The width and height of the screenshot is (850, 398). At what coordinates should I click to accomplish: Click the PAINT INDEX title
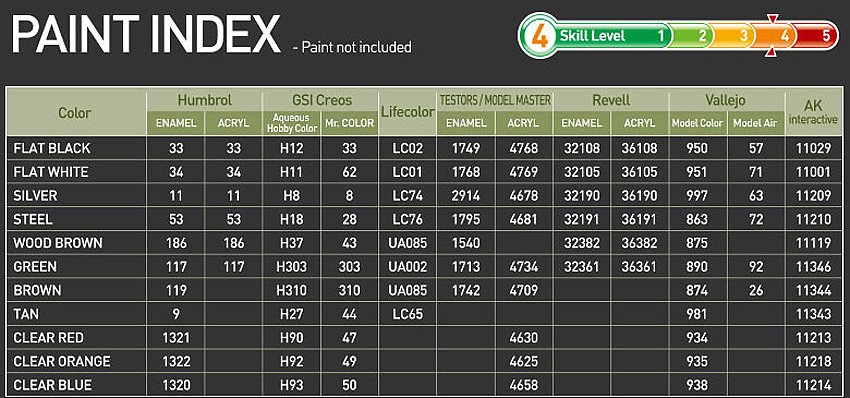(x=146, y=35)
